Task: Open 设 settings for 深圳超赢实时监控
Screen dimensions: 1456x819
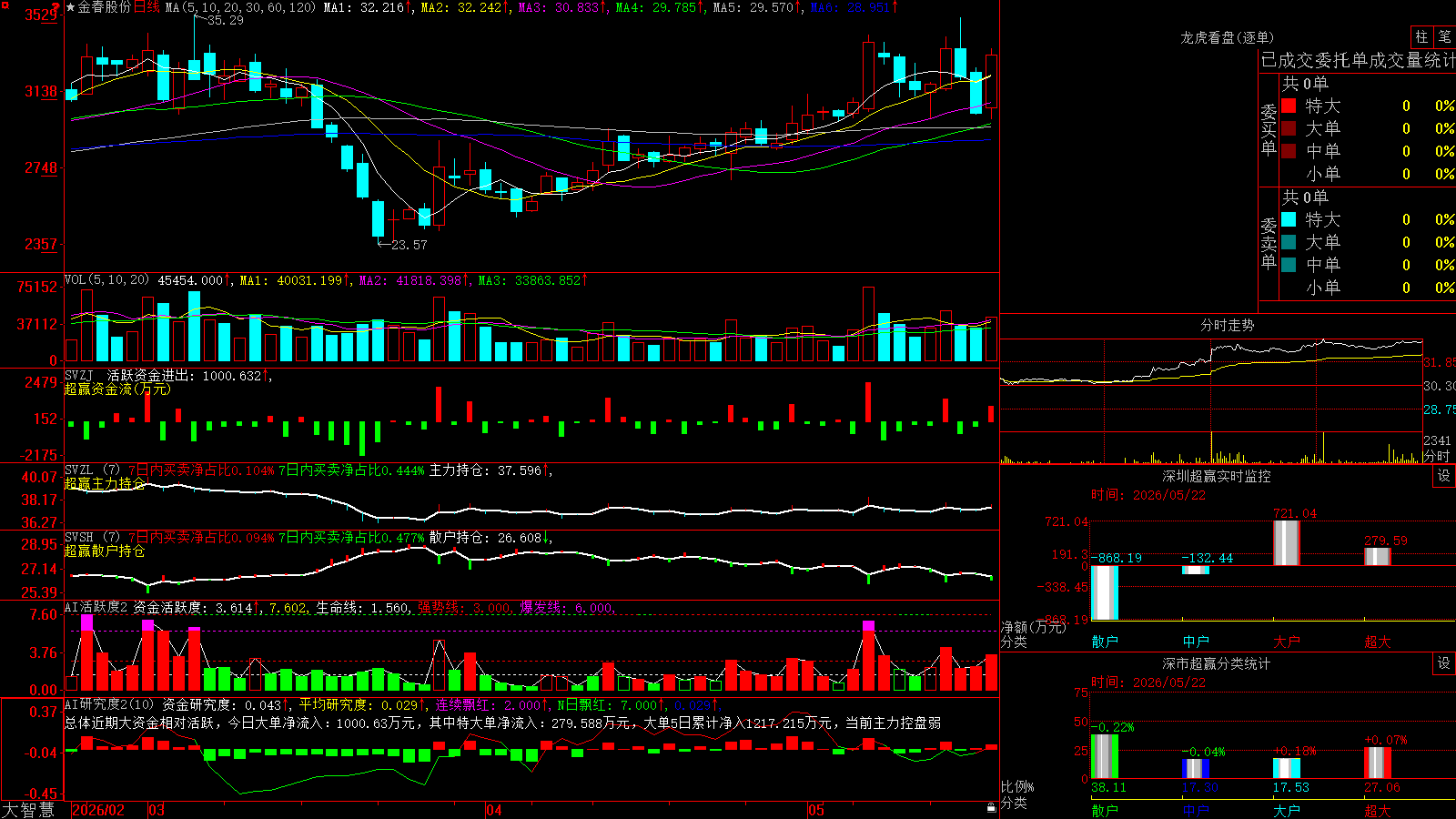Action: pos(1443,476)
